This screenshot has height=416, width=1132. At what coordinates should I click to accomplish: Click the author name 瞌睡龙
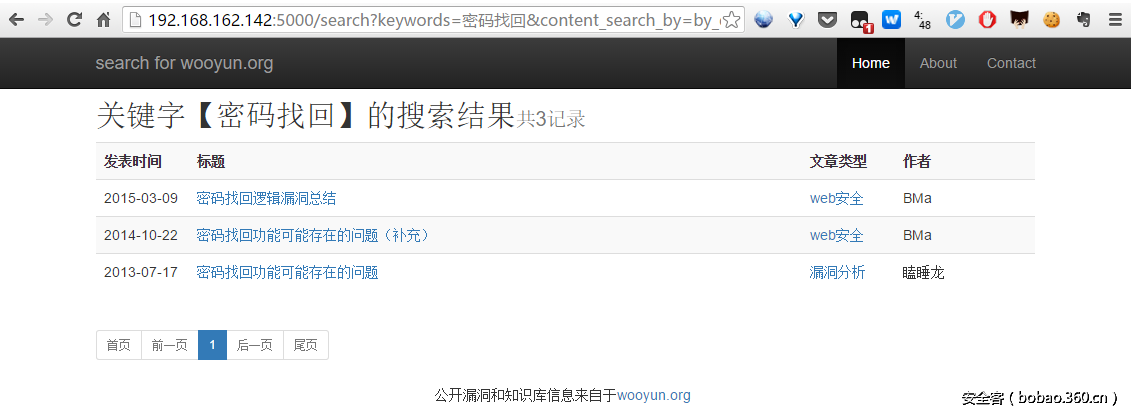click(923, 272)
